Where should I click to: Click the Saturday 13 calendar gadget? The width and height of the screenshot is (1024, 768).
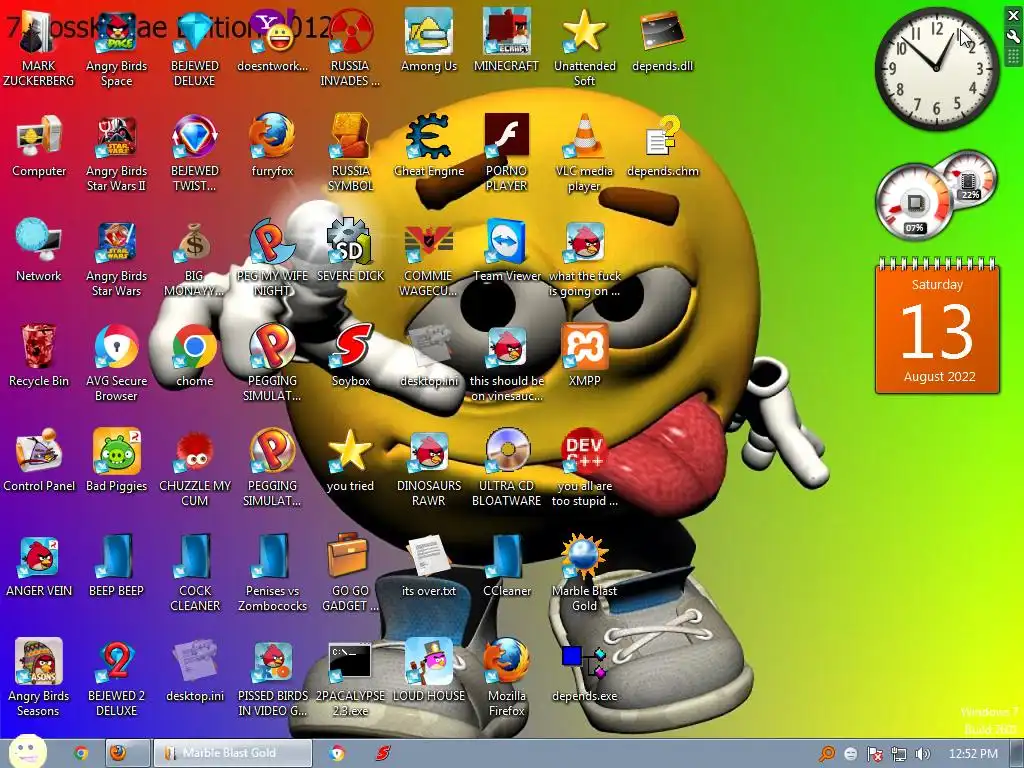[938, 327]
